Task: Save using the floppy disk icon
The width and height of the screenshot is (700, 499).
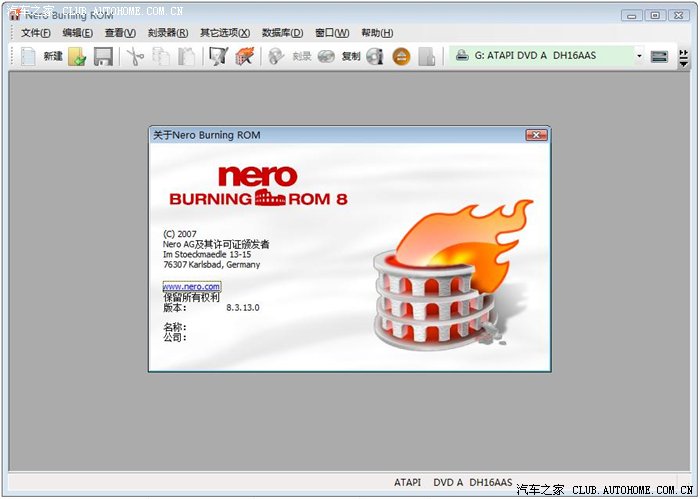Action: [103, 57]
